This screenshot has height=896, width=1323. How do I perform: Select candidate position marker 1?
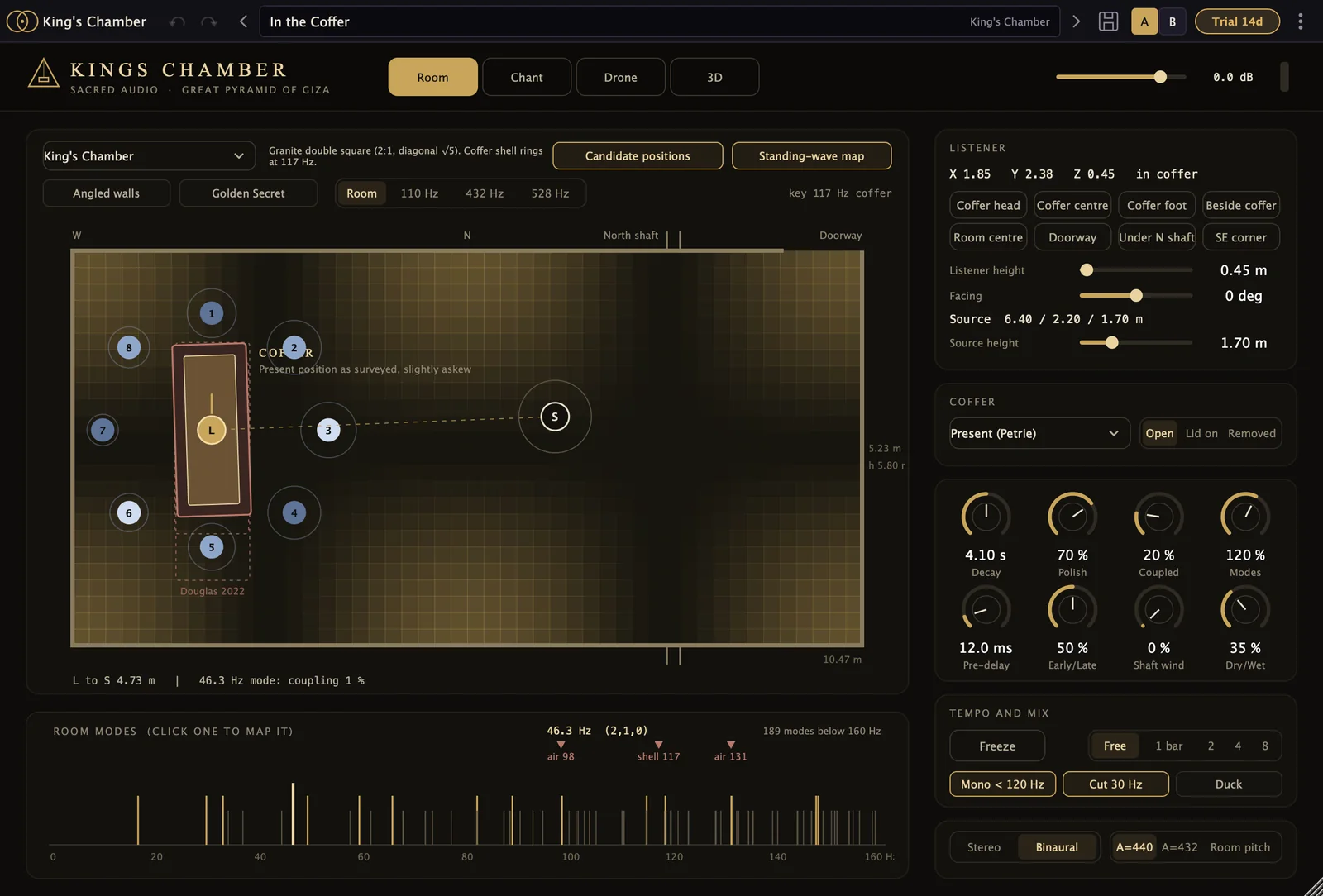click(x=212, y=313)
